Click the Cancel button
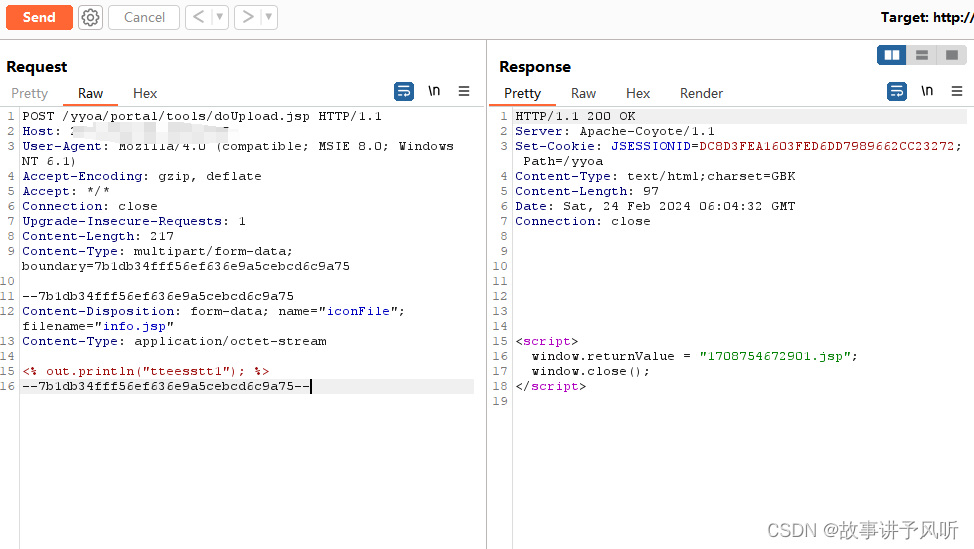Image resolution: width=974 pixels, height=549 pixels. pos(144,17)
